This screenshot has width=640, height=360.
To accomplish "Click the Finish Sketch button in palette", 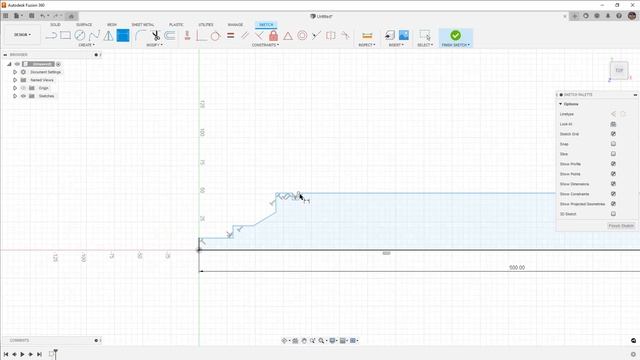I will 621,226.
